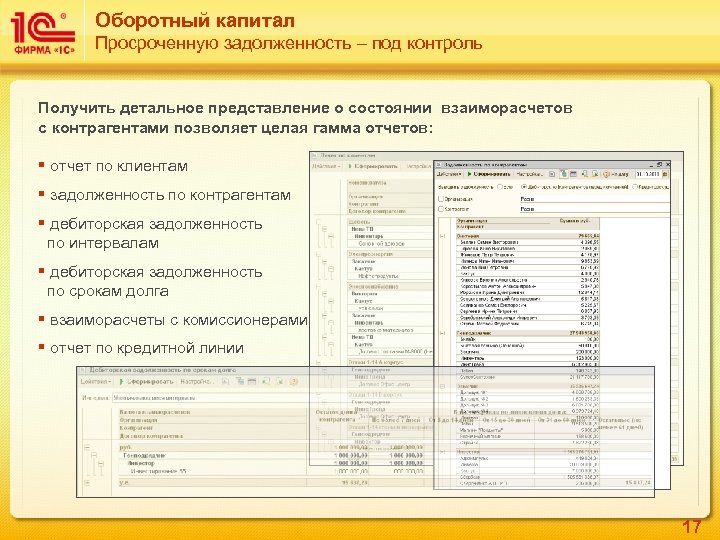
Task: Click the slide title Оборотный капитал
Action: pos(195,20)
